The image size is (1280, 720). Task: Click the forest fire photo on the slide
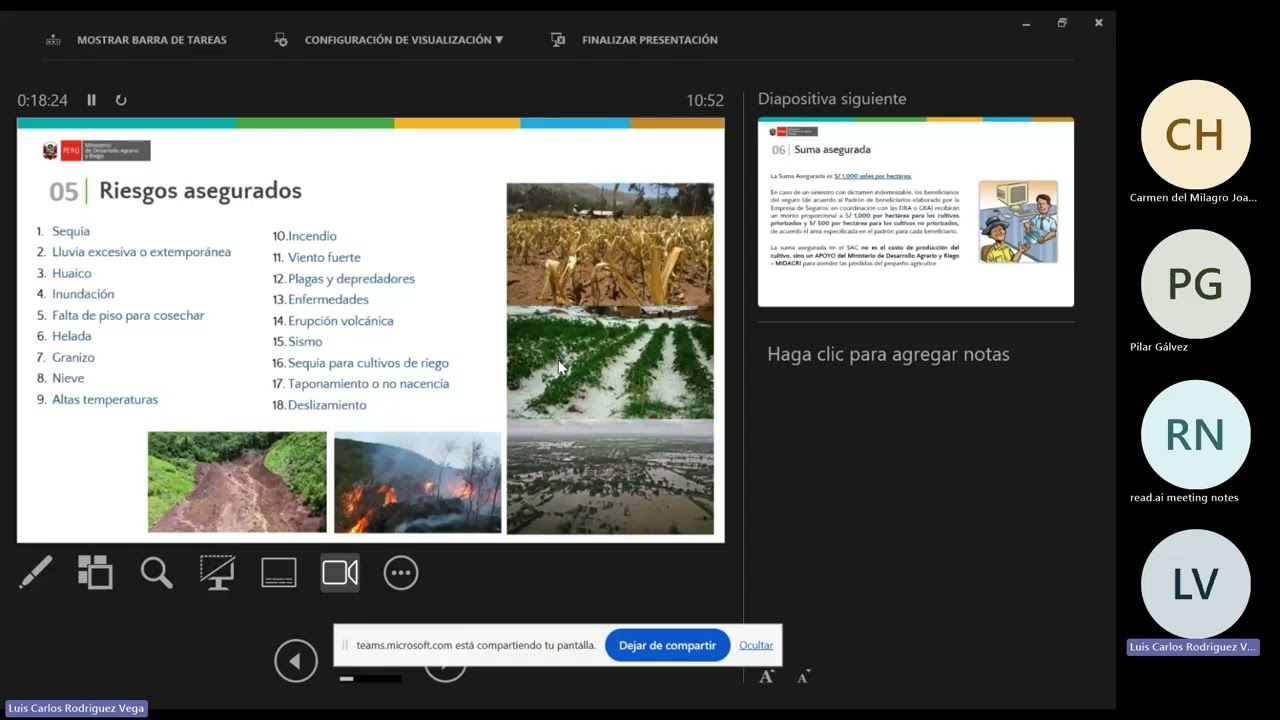click(417, 482)
